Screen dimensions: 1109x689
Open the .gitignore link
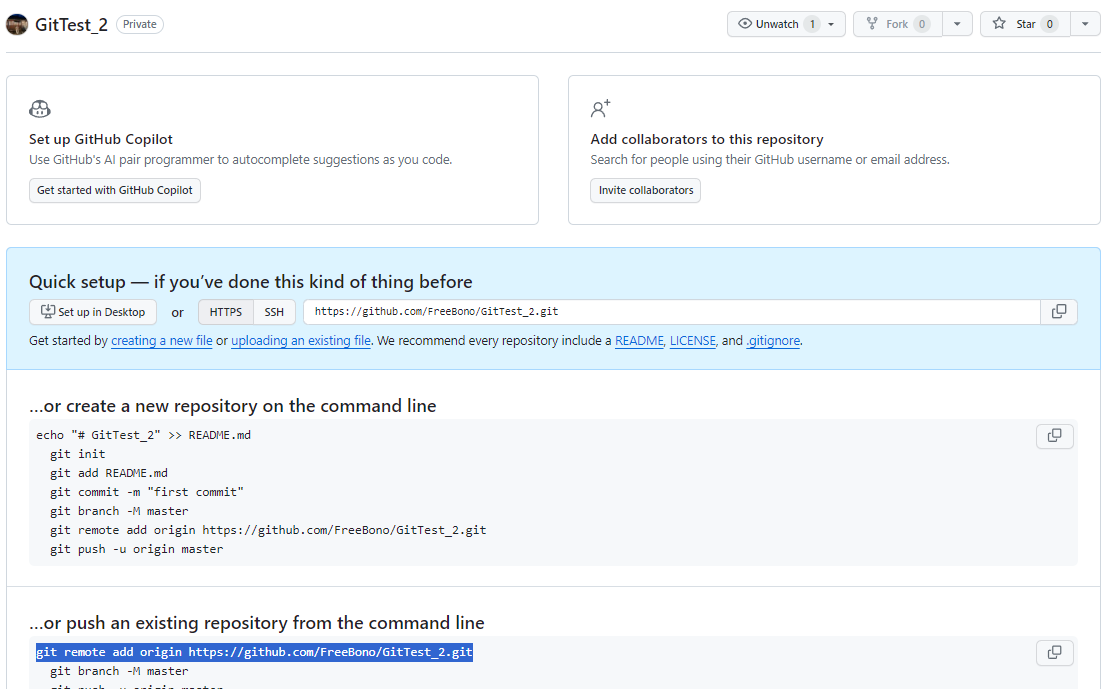coord(773,340)
